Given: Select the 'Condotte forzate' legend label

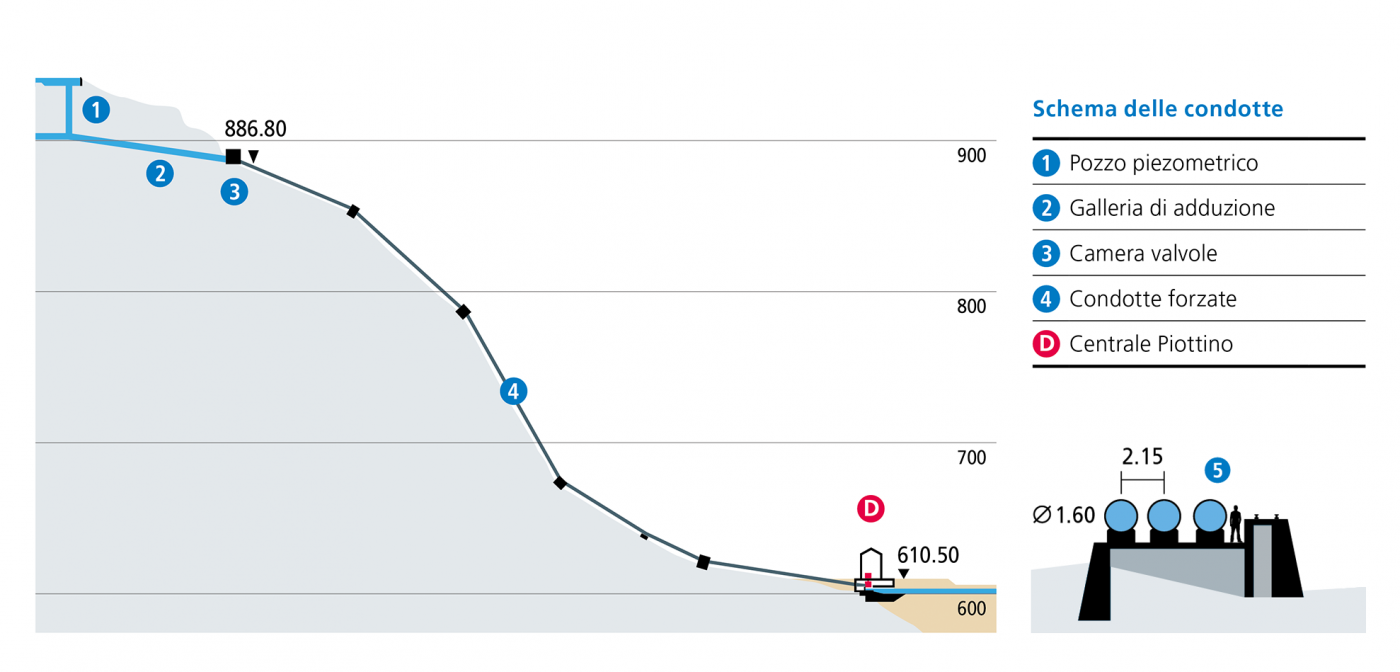Looking at the screenshot, I should 1153,298.
